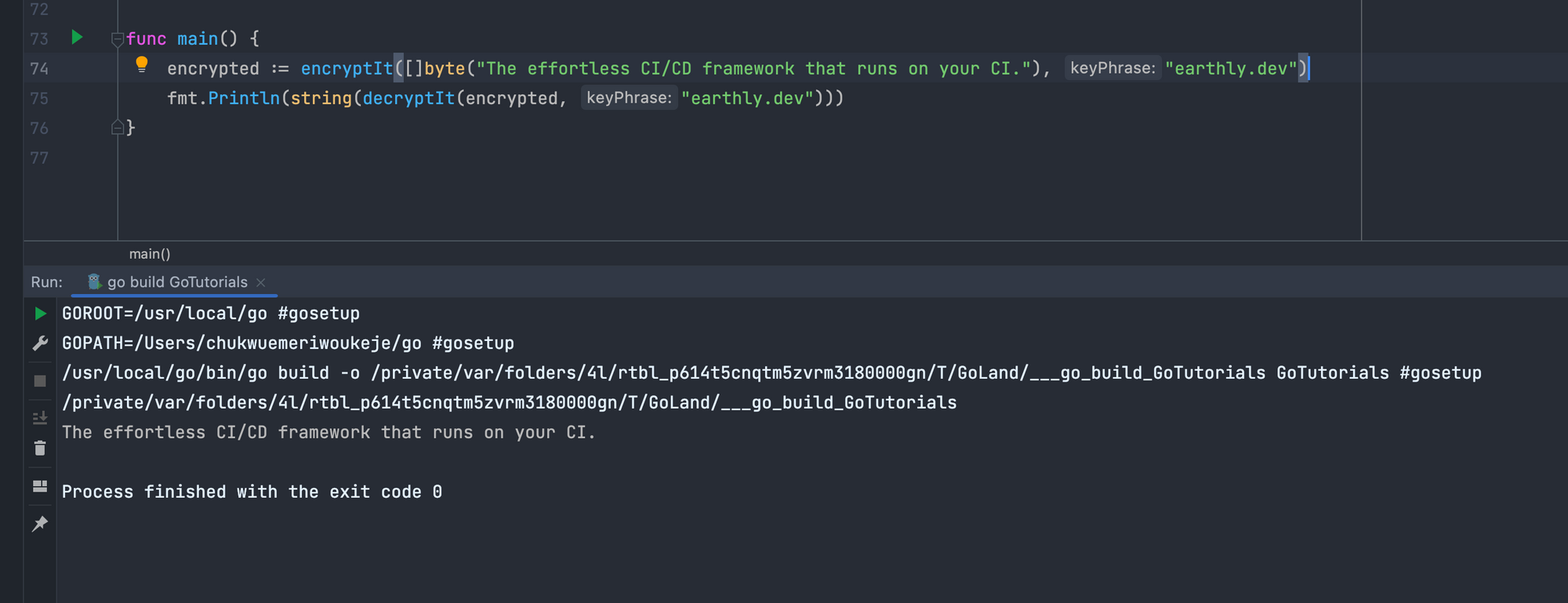Click line number 74 in gutter

[39, 68]
